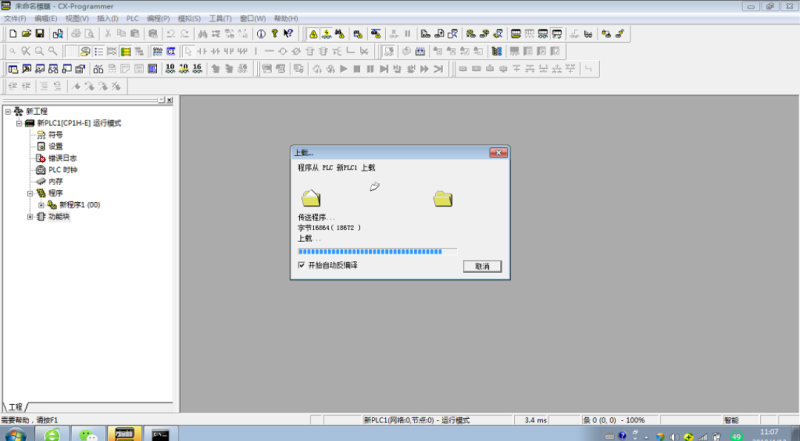The image size is (800, 441).
Task: Click the Windows Start button
Action: tap(15, 435)
